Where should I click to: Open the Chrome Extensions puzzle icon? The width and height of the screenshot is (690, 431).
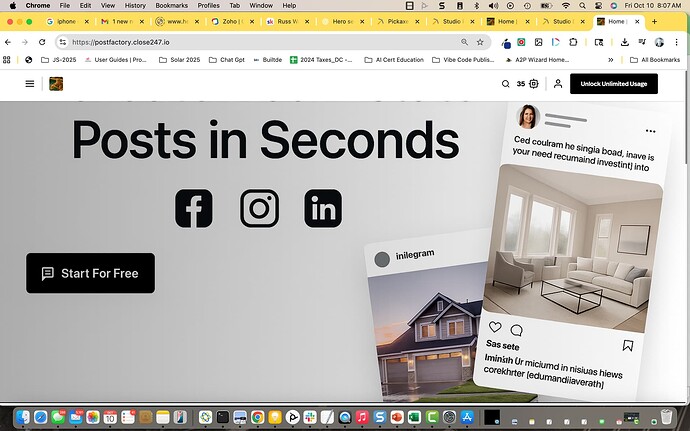(x=573, y=42)
